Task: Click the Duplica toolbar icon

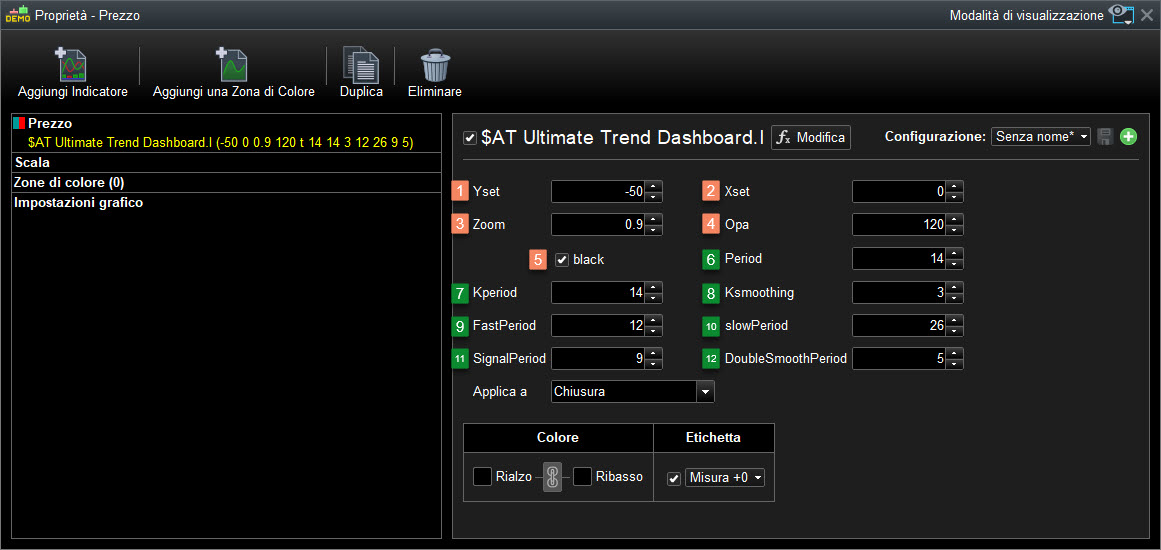Action: tap(361, 65)
